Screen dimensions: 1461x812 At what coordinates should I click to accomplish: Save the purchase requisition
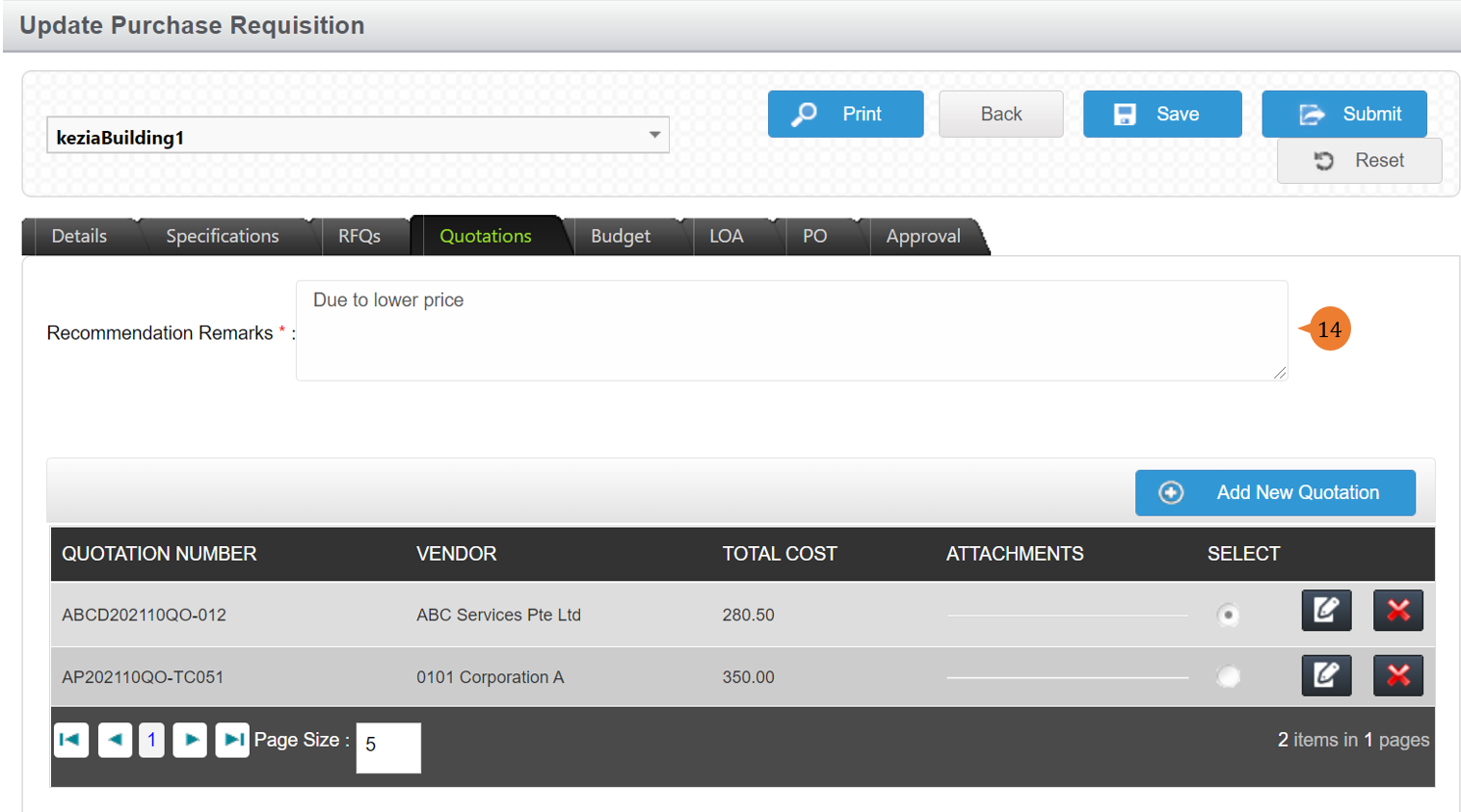point(1162,114)
